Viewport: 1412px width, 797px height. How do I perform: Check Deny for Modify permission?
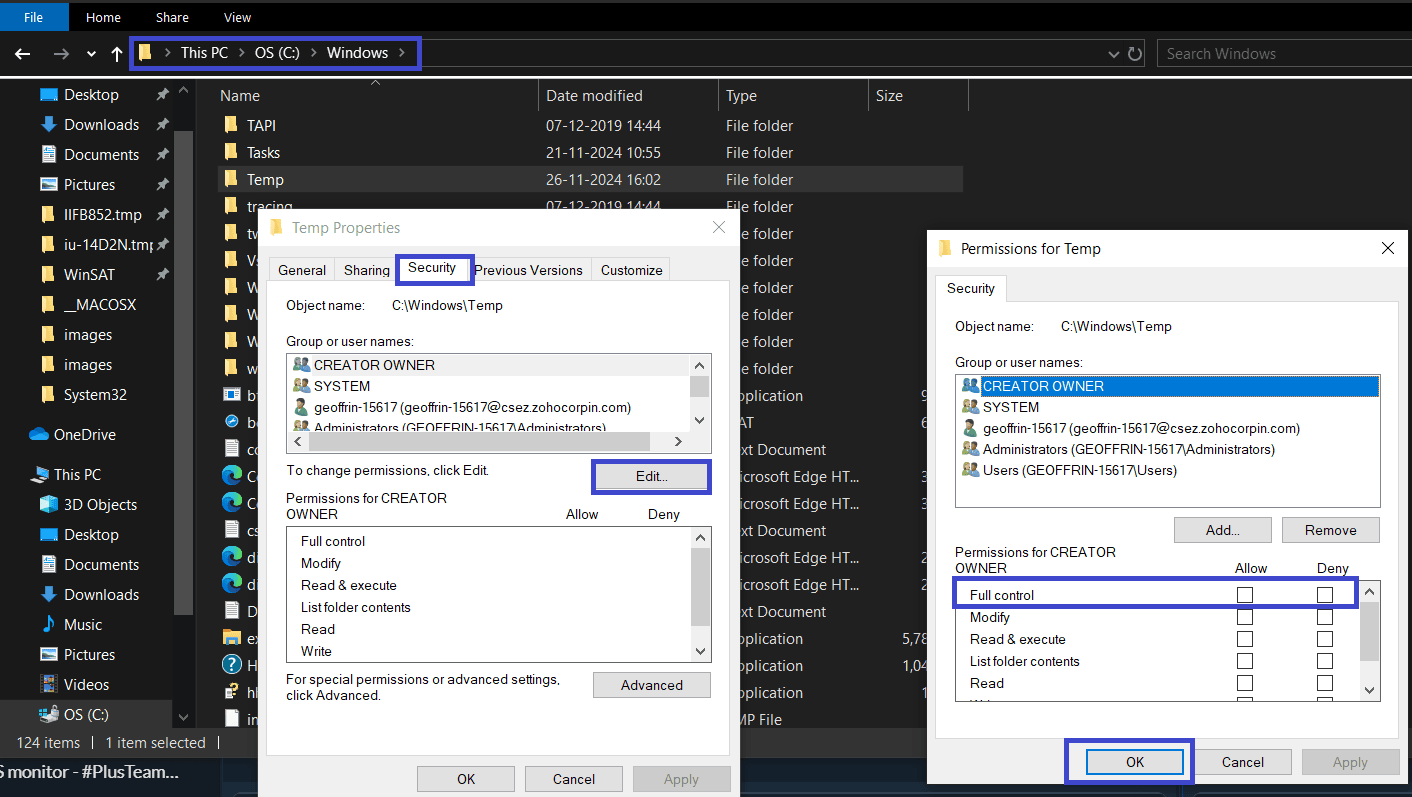1325,618
